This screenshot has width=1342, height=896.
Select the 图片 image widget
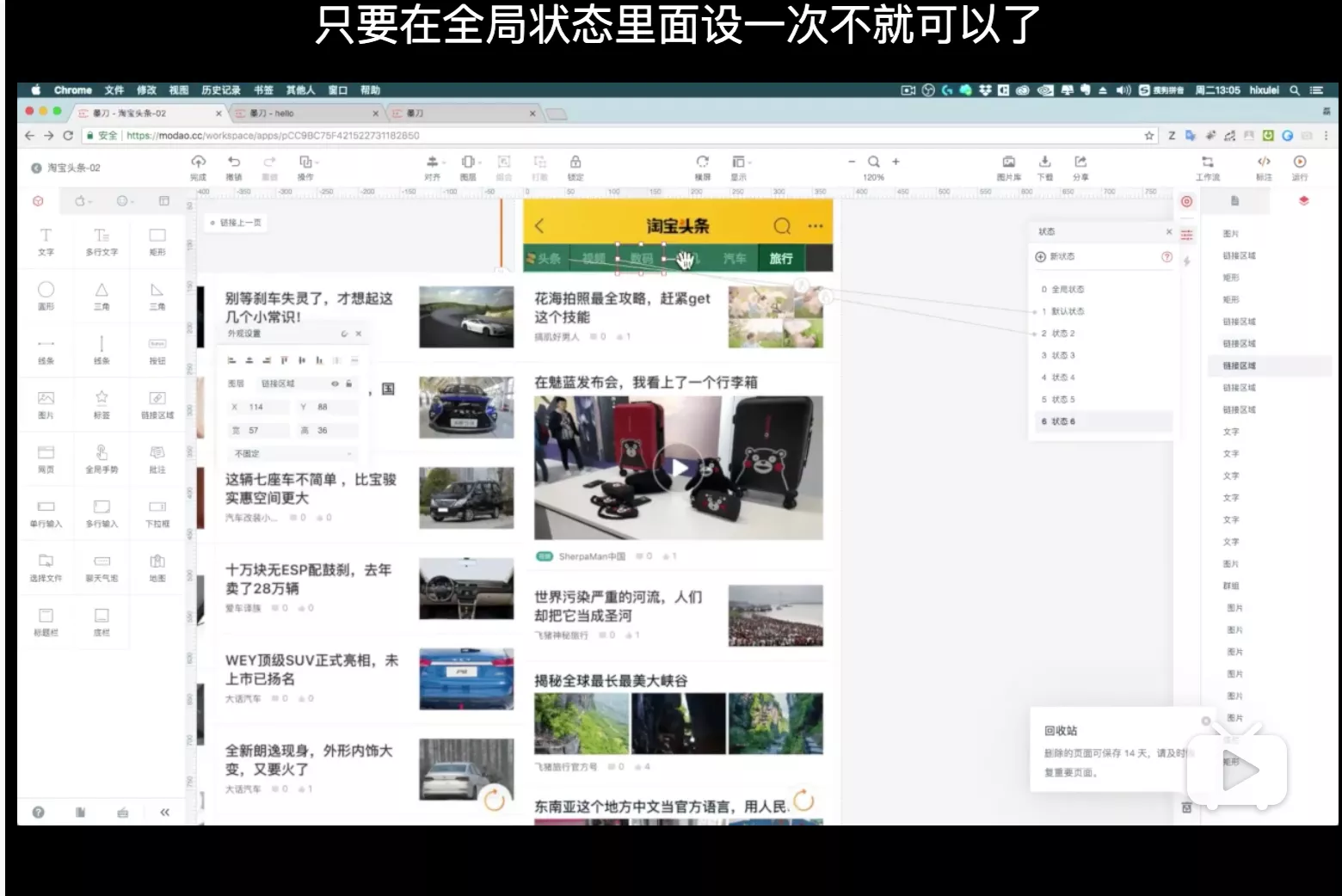coord(46,404)
